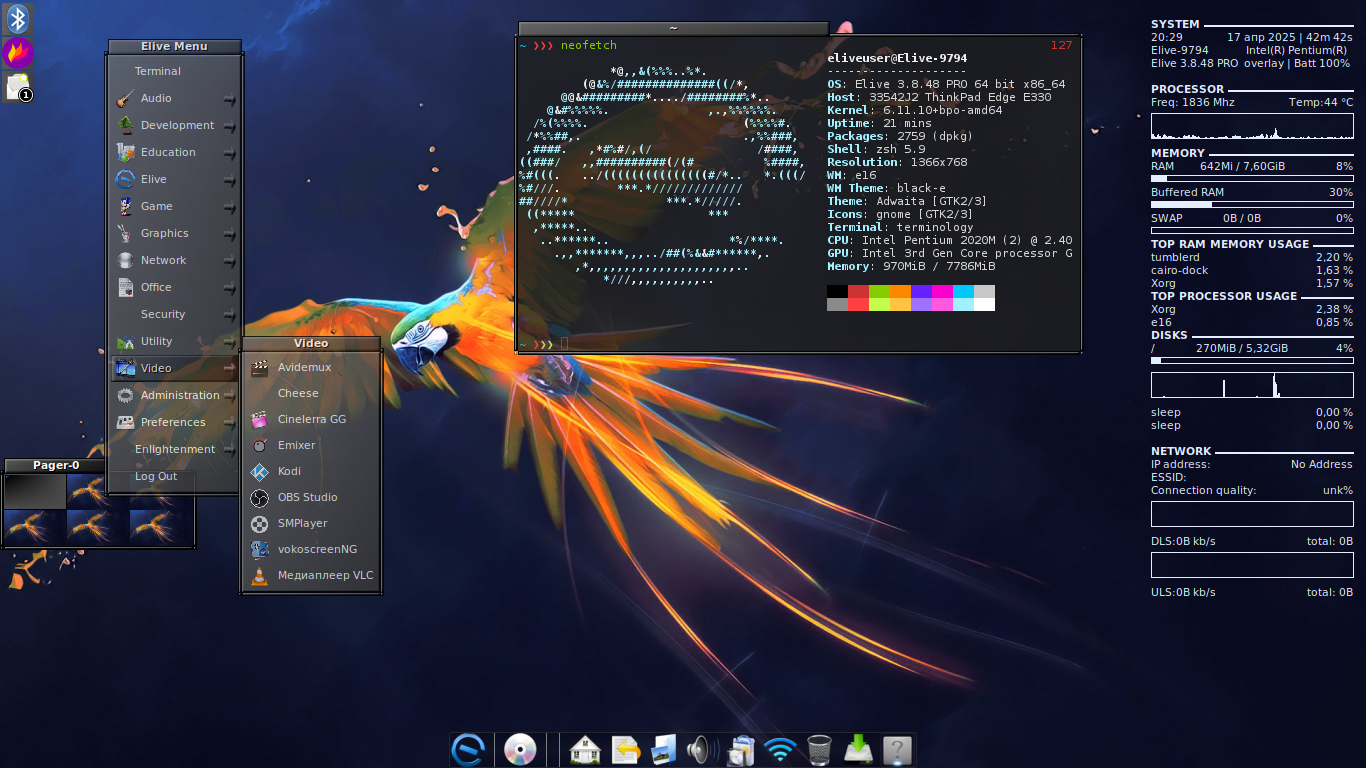Expand the Education submenu arrow
This screenshot has height=768, width=1366.
click(x=229, y=153)
